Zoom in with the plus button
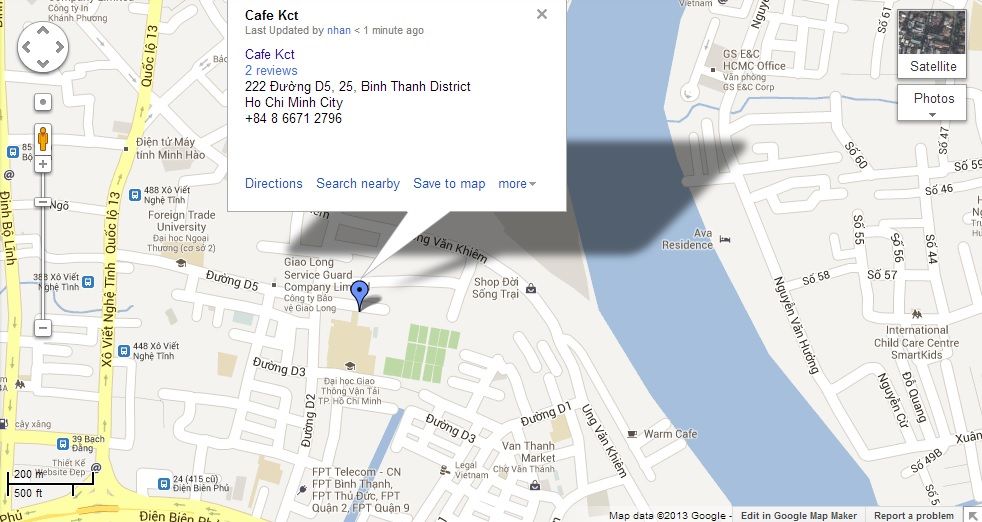 (x=43, y=164)
